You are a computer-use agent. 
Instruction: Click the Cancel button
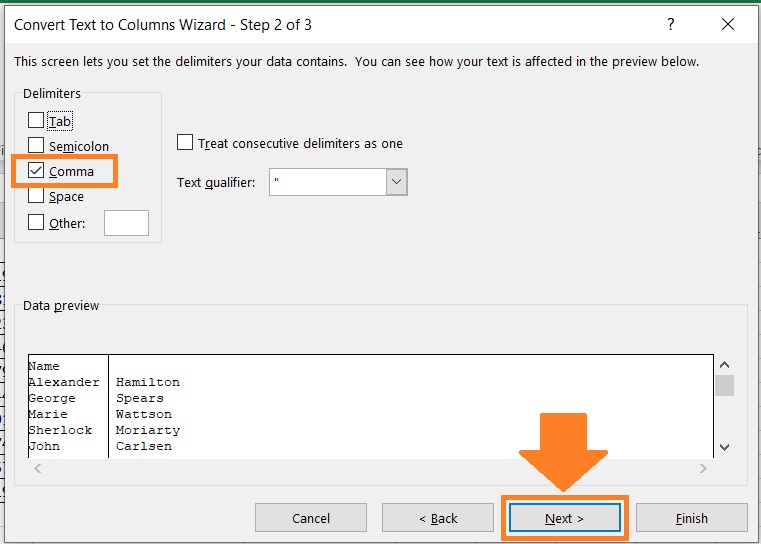click(x=311, y=518)
